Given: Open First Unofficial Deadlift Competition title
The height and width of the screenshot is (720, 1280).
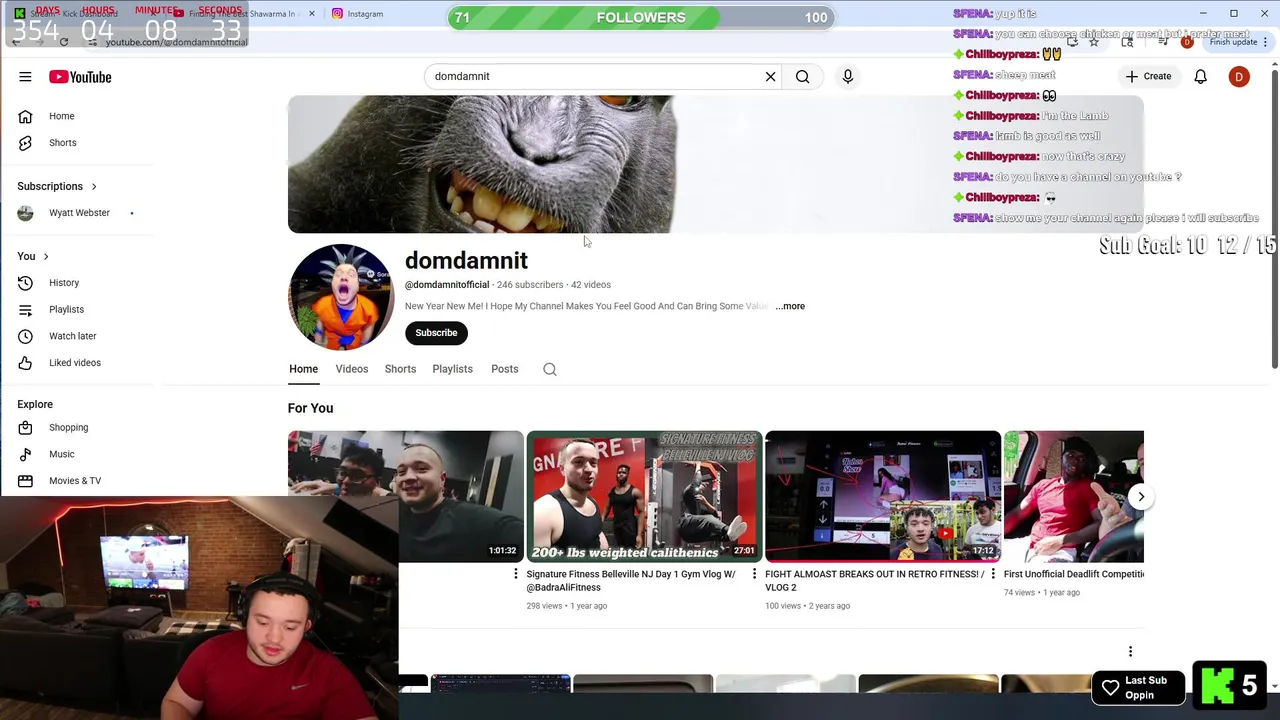Looking at the screenshot, I should pos(1074,574).
